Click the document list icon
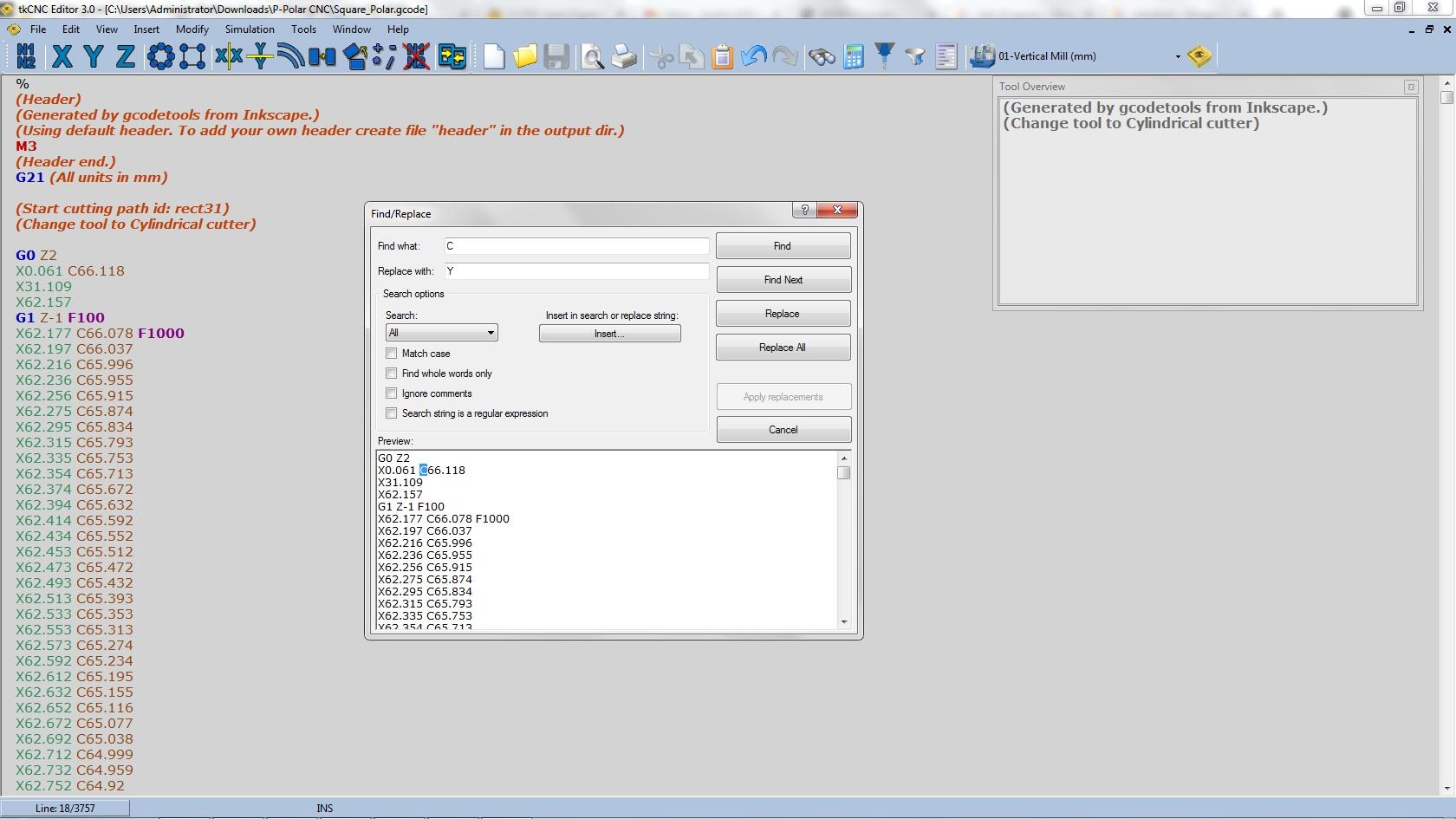 click(x=946, y=56)
